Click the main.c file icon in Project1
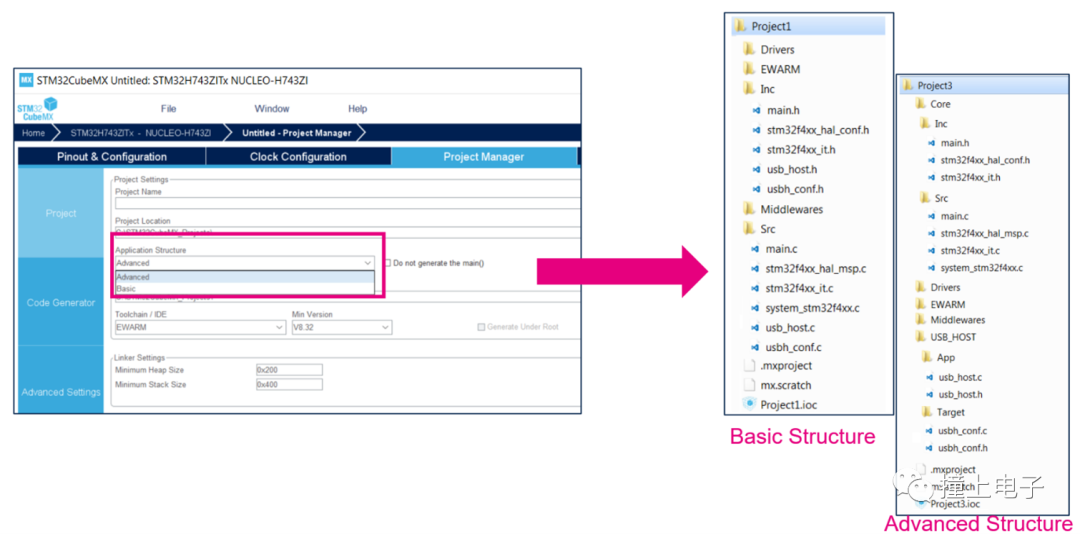Viewport: 1080px width, 534px height. 756,249
